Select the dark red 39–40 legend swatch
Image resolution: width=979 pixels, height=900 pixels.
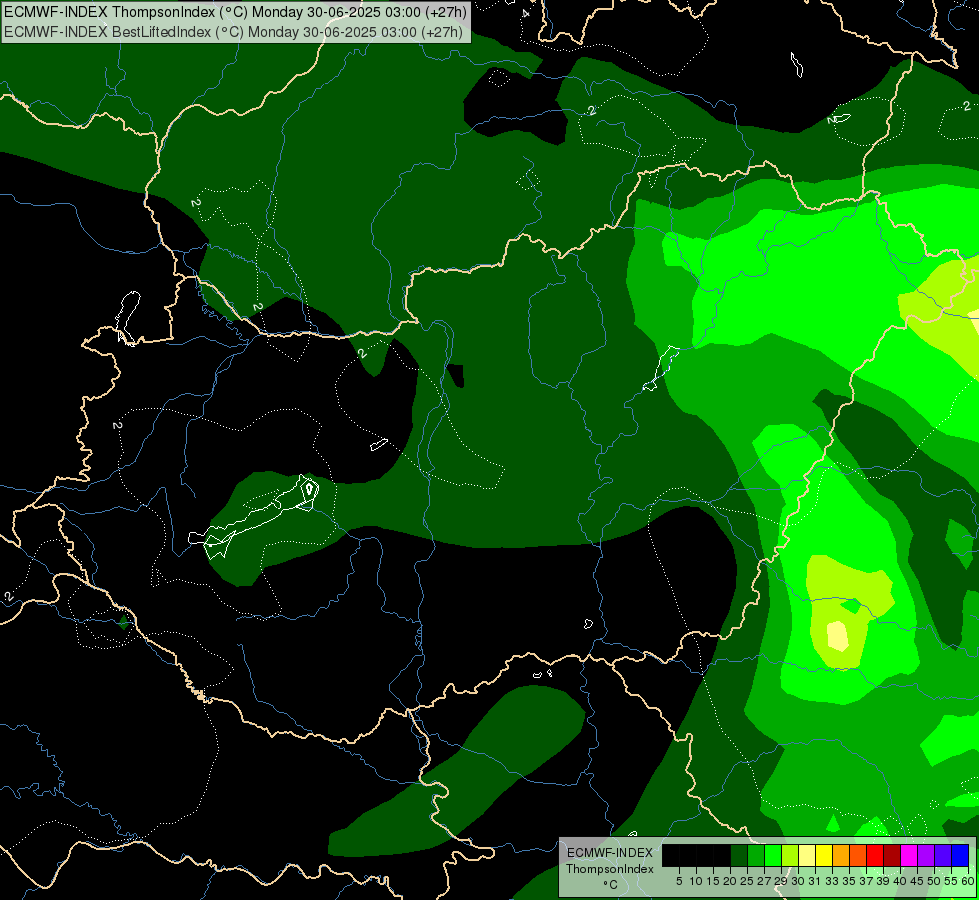(x=892, y=855)
